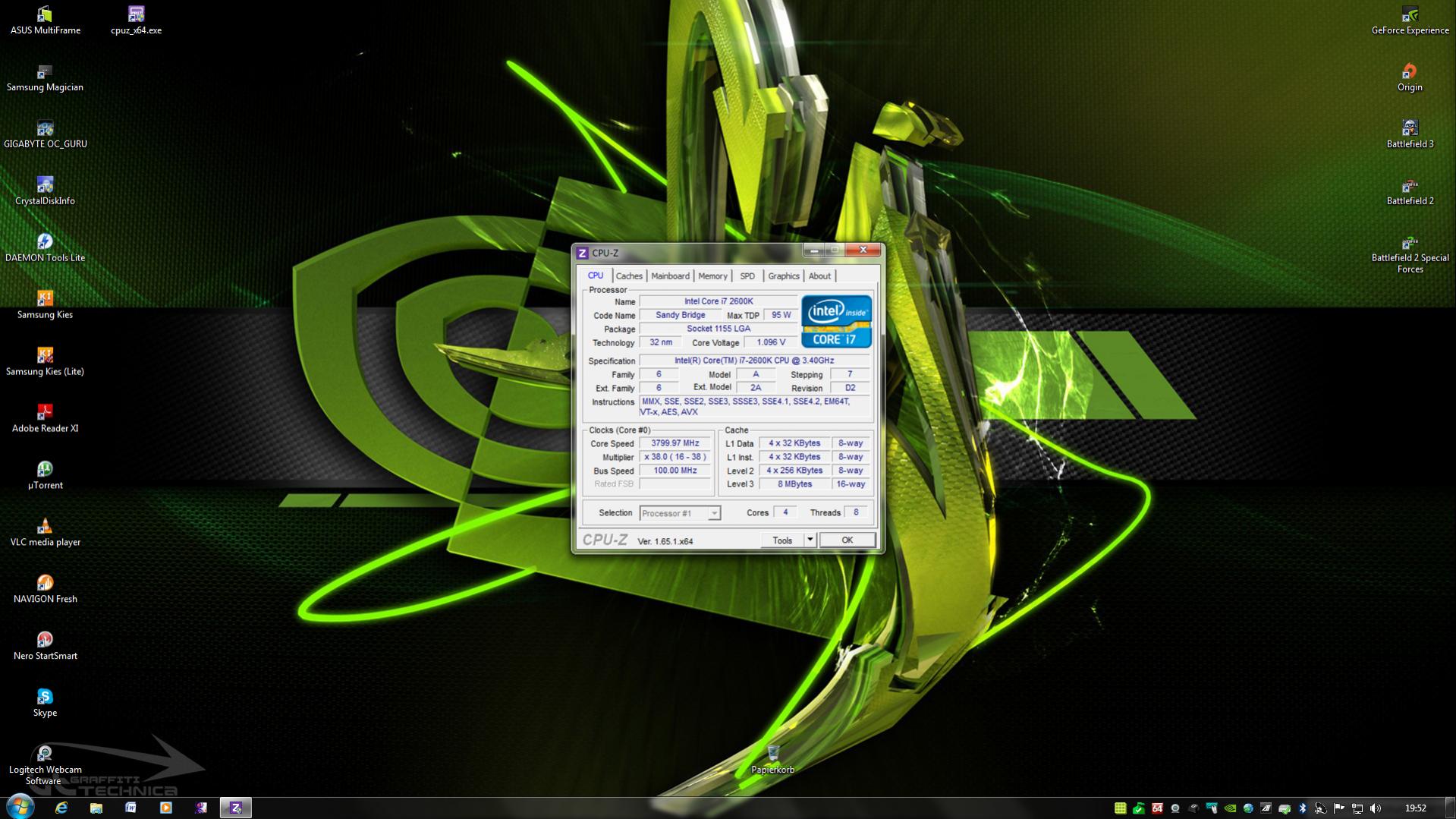The image size is (1456, 819).
Task: Launch Origin desktop shortcut
Action: tap(1410, 78)
